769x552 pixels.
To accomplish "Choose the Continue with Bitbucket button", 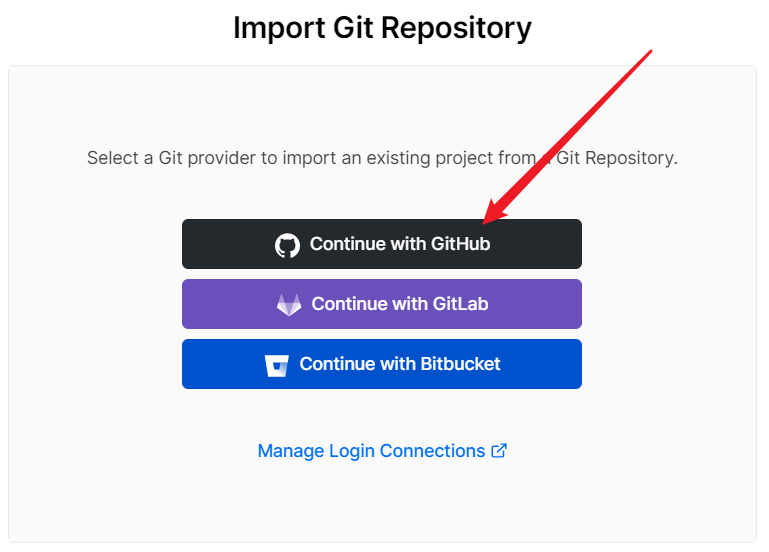I will (382, 364).
